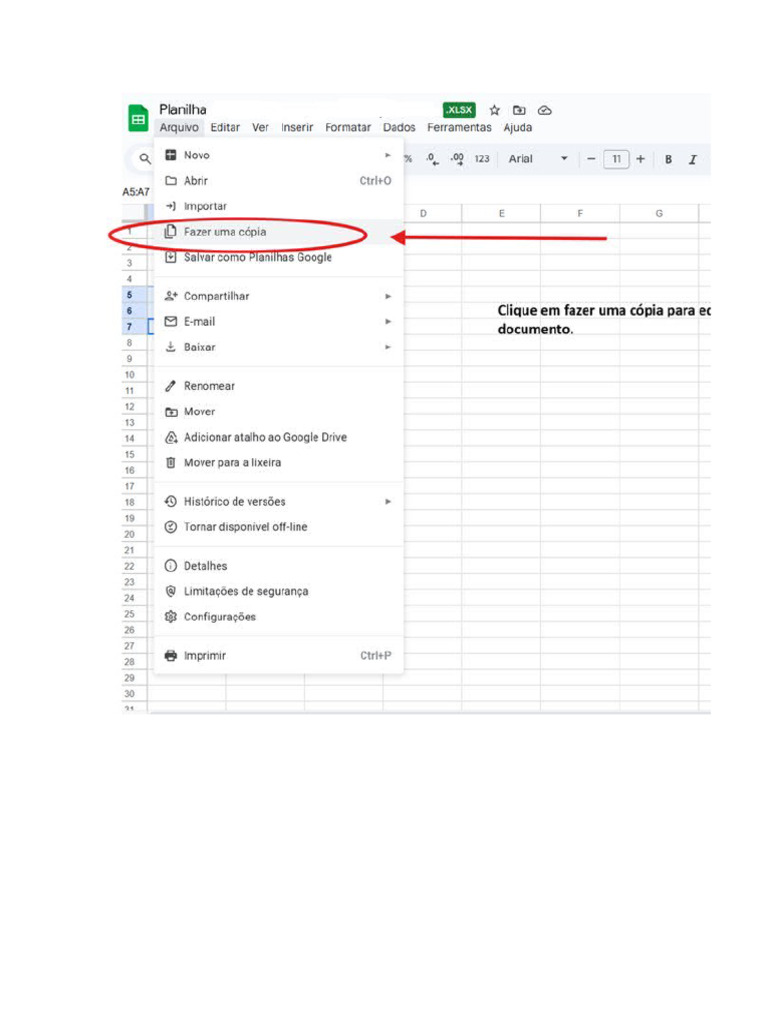Click the Google Drive shortcut icon
This screenshot has width=768, height=1024.
(x=170, y=437)
